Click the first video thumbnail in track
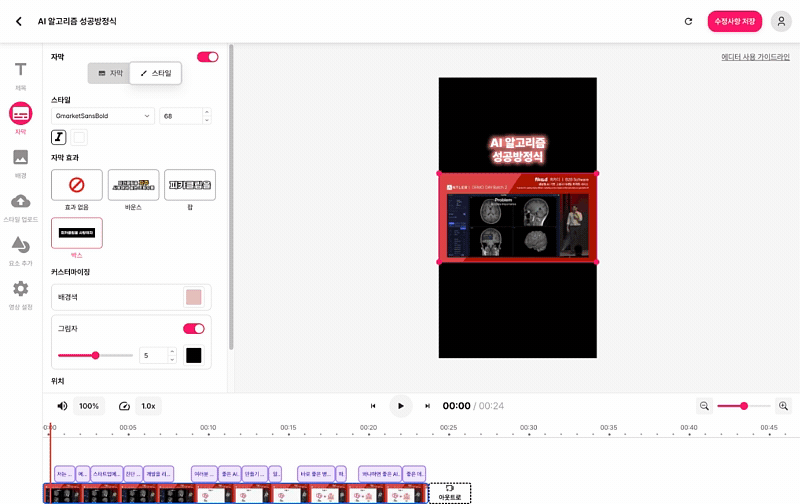Viewport: 800px width, 504px height. click(x=63, y=494)
